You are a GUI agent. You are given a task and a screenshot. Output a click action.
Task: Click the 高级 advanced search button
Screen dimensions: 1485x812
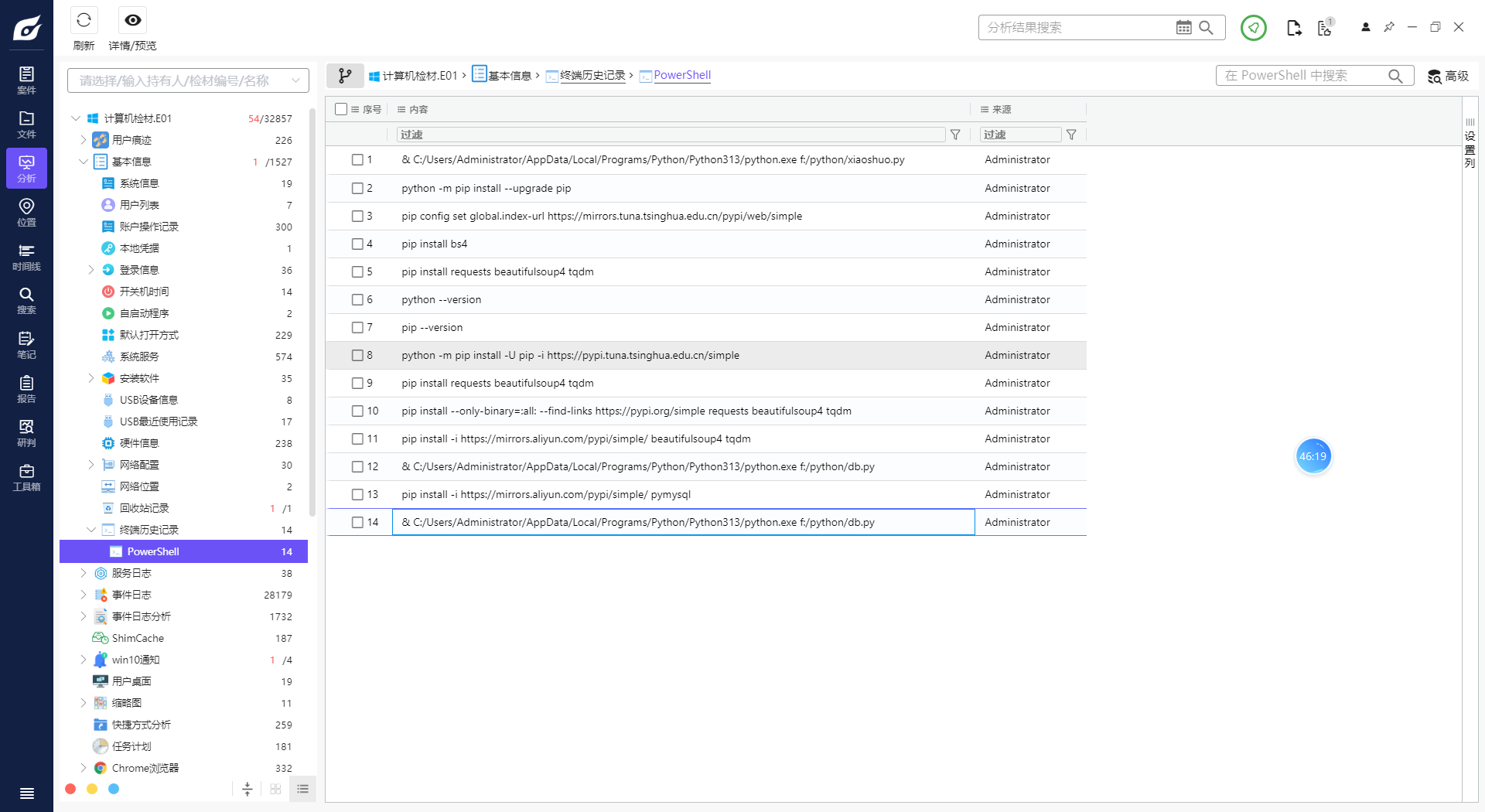click(x=1448, y=76)
